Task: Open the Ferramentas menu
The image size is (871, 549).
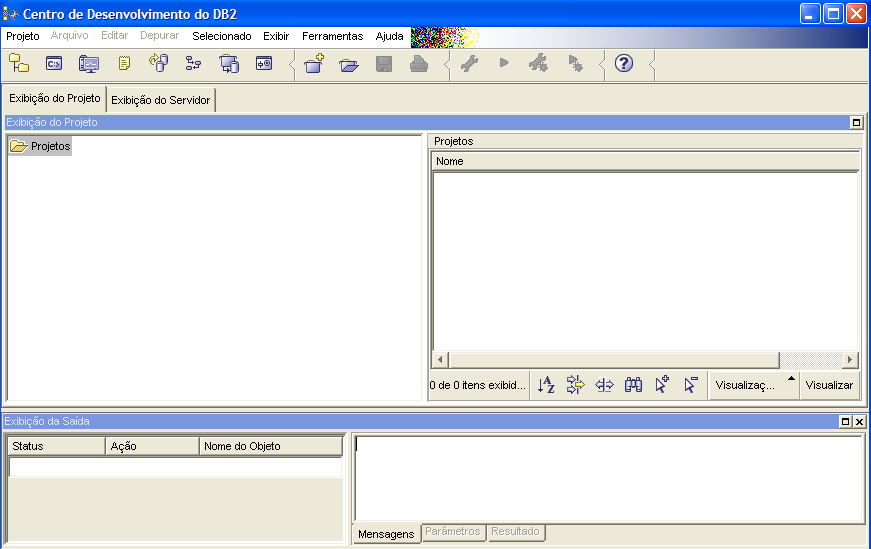Action: coord(332,36)
